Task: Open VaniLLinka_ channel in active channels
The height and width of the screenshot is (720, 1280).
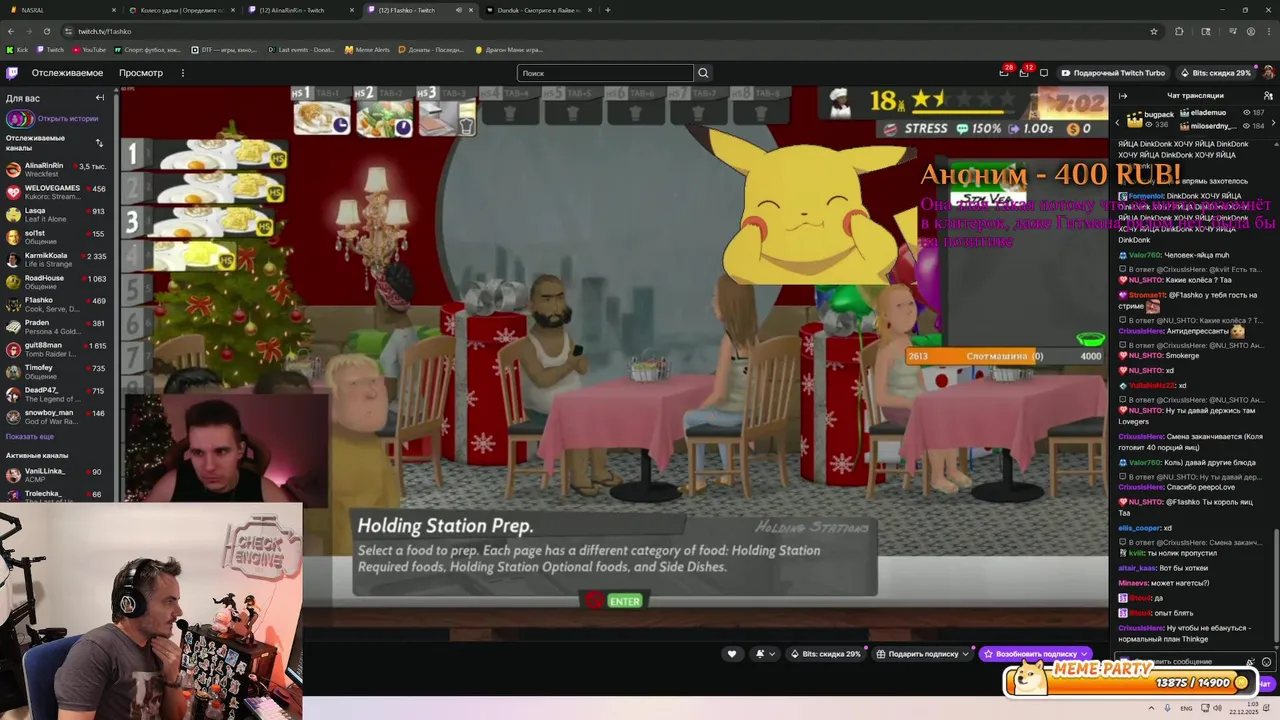Action: click(x=59, y=475)
